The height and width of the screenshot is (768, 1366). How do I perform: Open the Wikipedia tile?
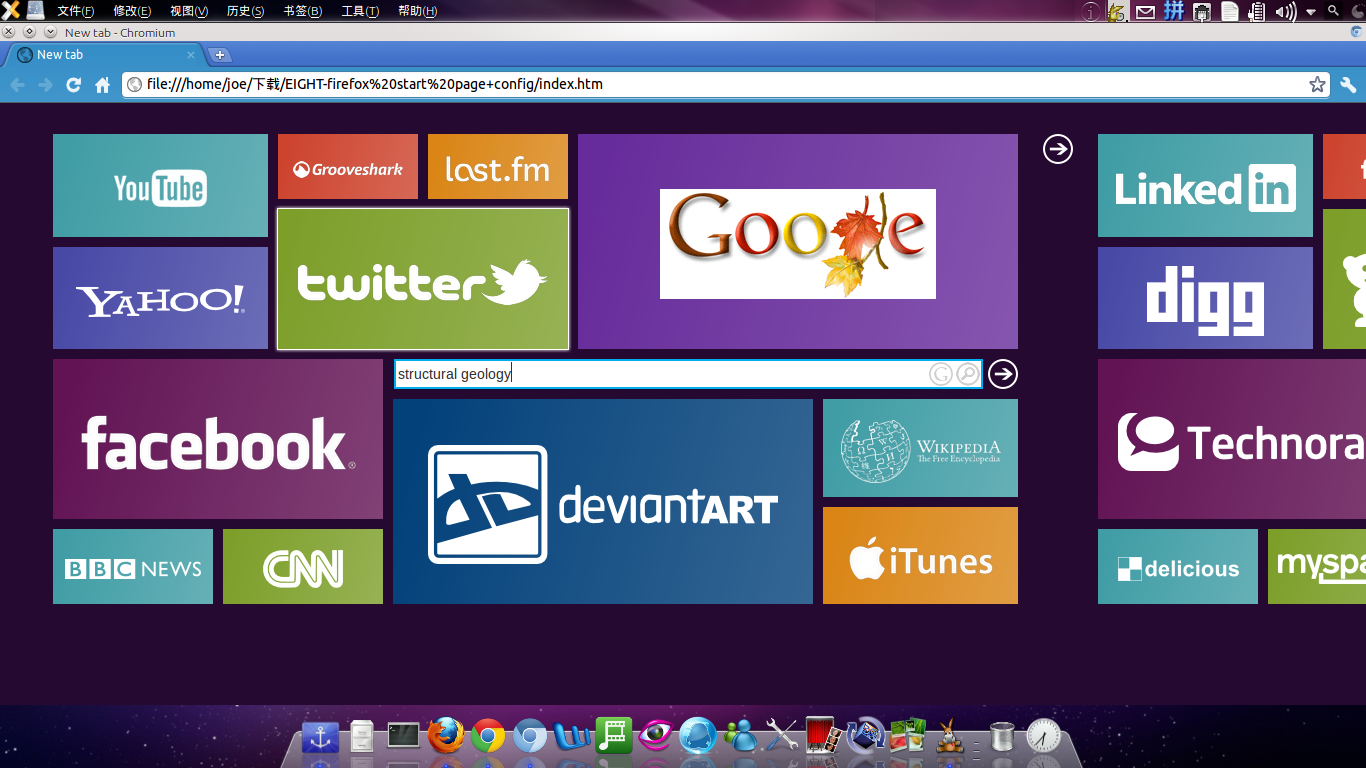[x=920, y=448]
